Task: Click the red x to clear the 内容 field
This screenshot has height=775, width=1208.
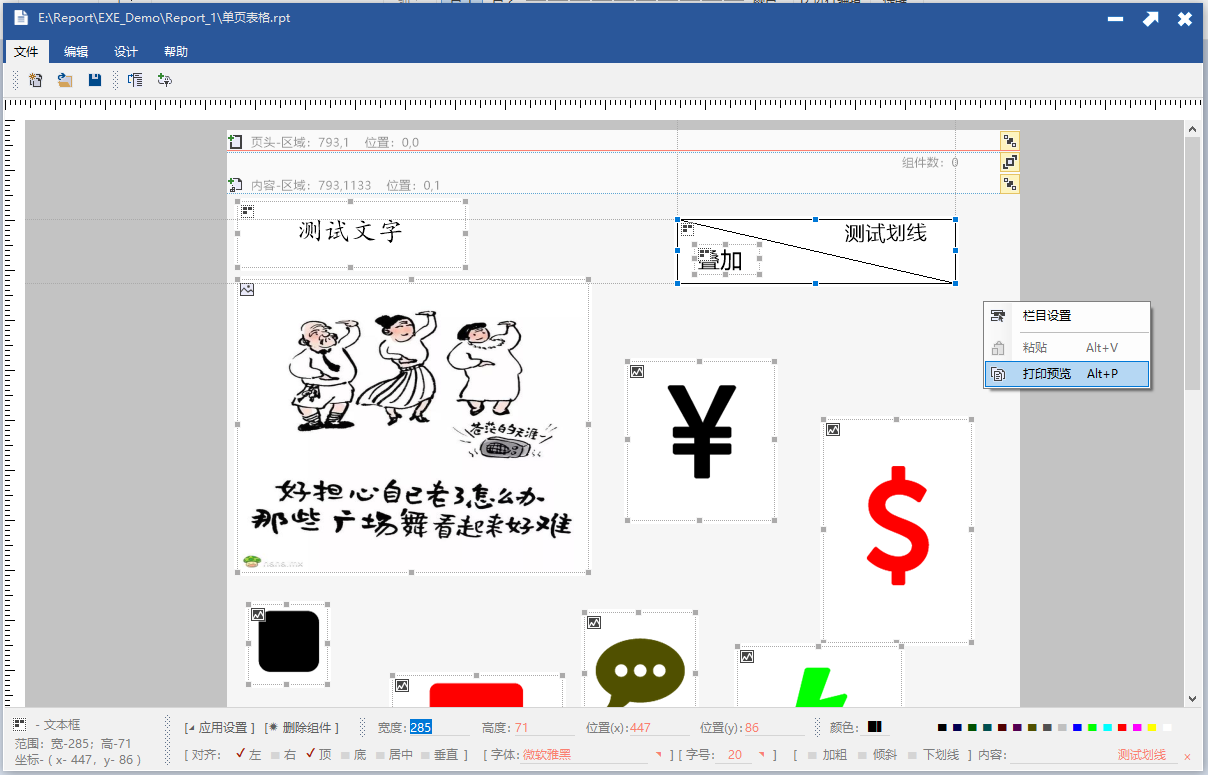Action: [1187, 757]
